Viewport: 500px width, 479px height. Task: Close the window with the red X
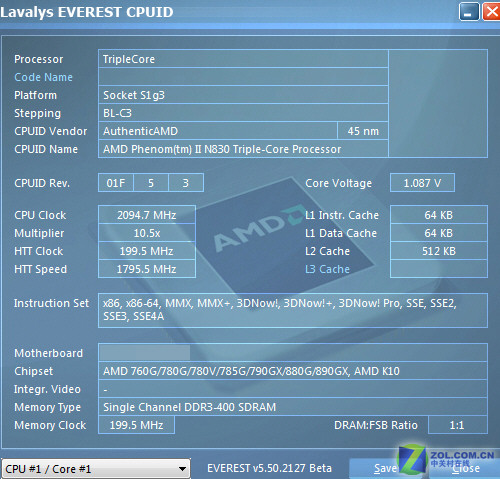click(x=491, y=12)
